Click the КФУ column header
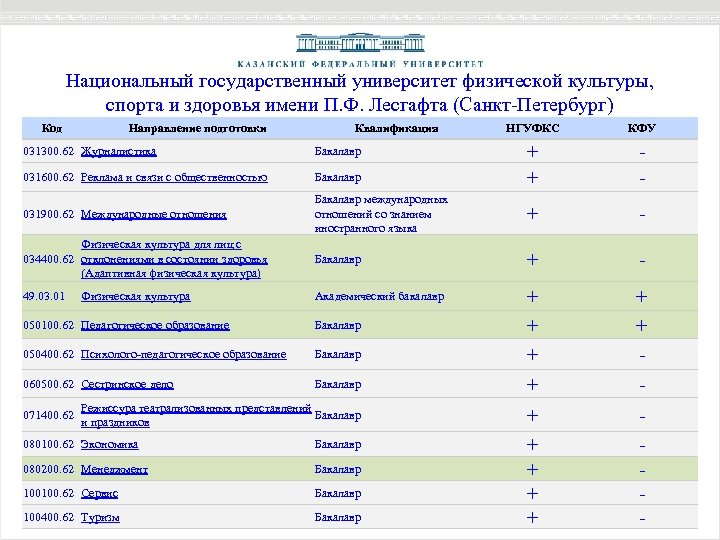This screenshot has height=540, width=720. click(x=641, y=128)
